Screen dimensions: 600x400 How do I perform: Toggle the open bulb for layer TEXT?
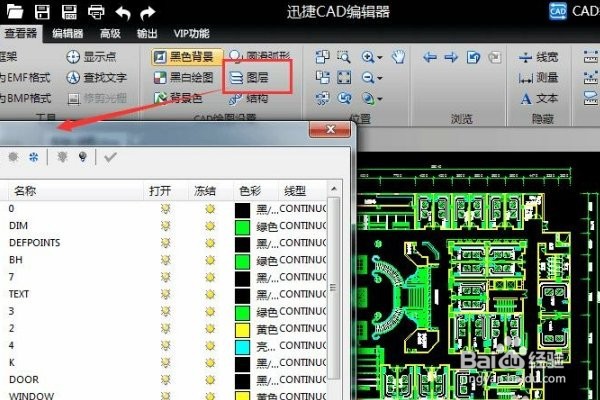165,294
